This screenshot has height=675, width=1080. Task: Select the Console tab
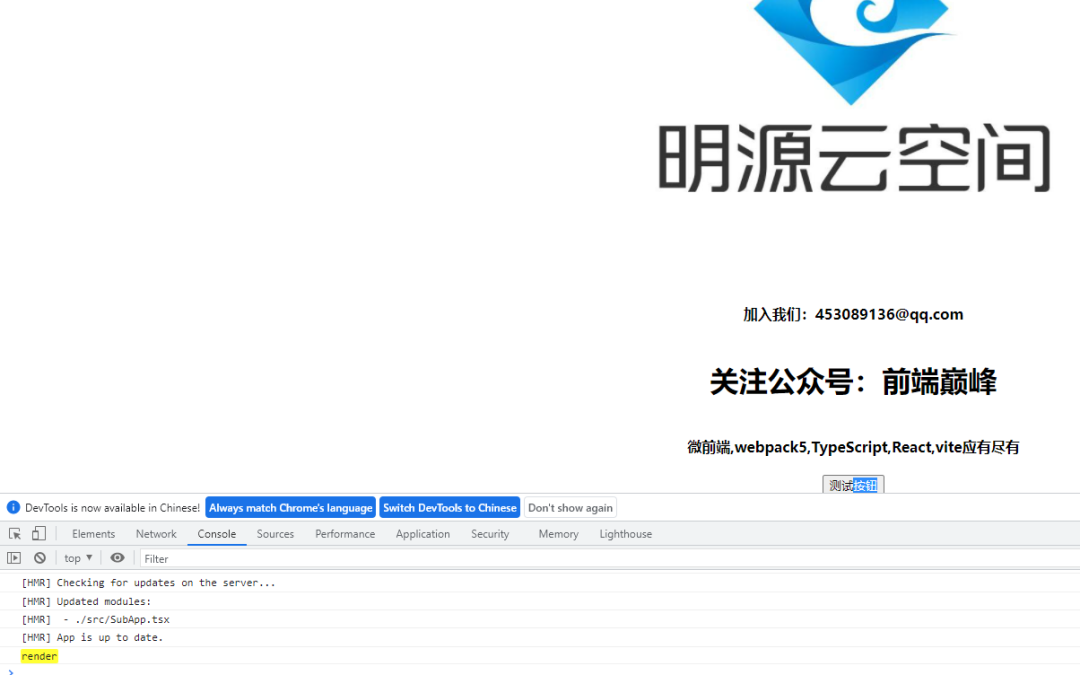[217, 534]
